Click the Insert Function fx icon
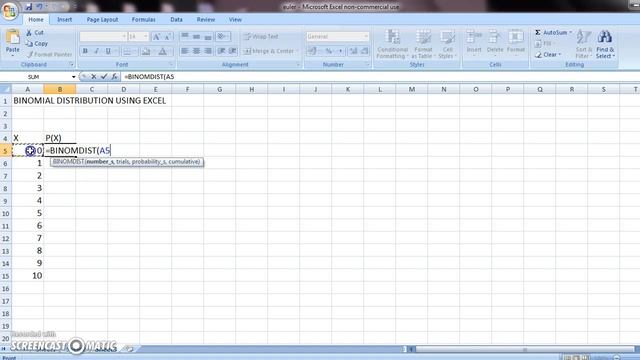Image resolution: width=640 pixels, height=360 pixels. pyautogui.click(x=114, y=76)
